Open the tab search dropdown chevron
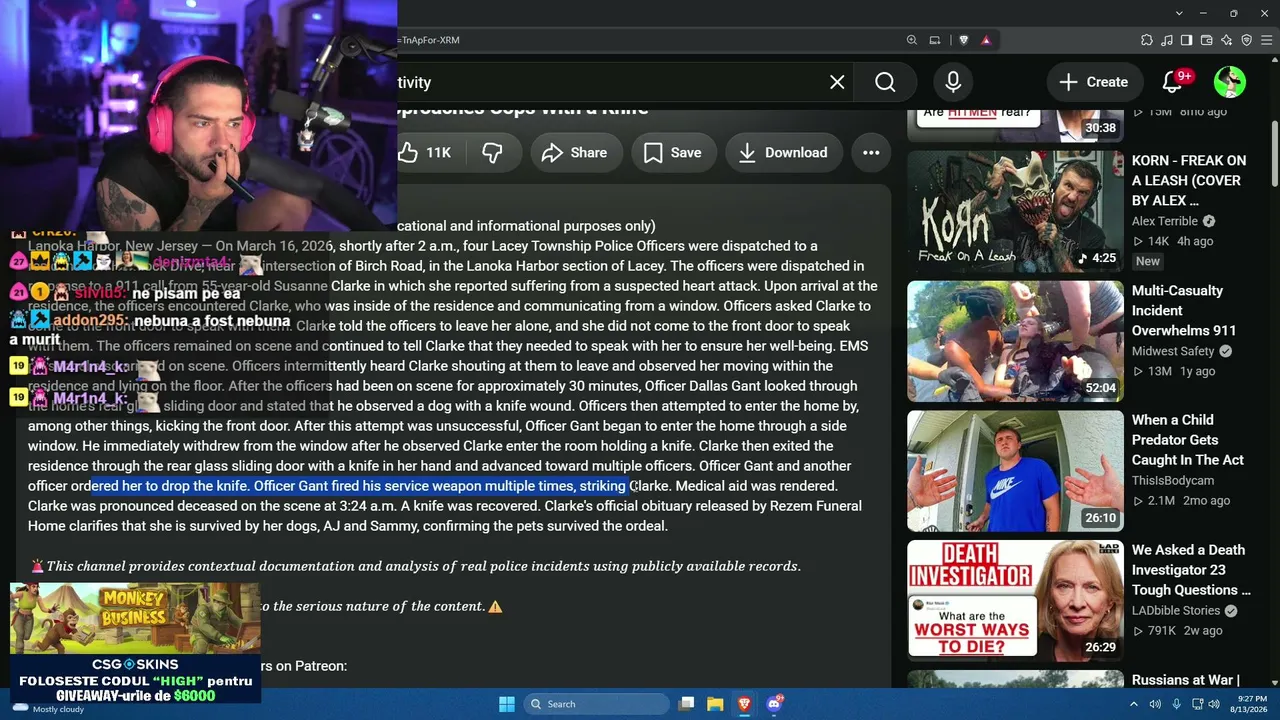 [1180, 13]
